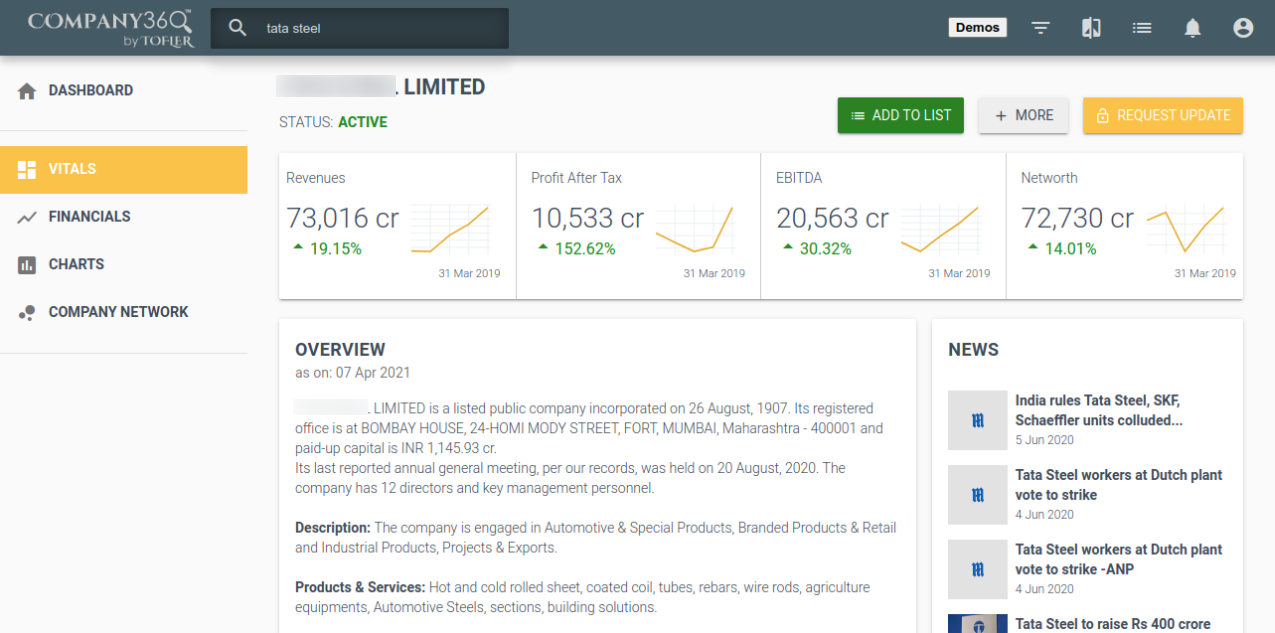Click the Company360 by Tofler logo
1275x633 pixels.
click(x=109, y=28)
